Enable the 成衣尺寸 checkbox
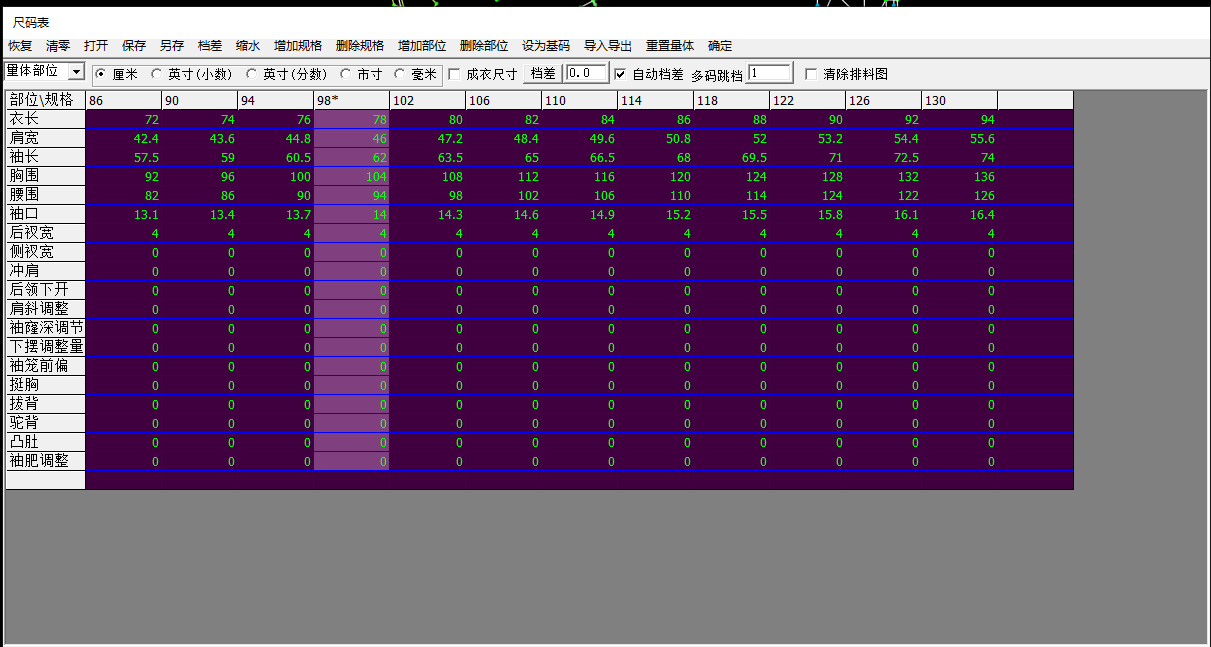The width and height of the screenshot is (1211, 647). [454, 74]
